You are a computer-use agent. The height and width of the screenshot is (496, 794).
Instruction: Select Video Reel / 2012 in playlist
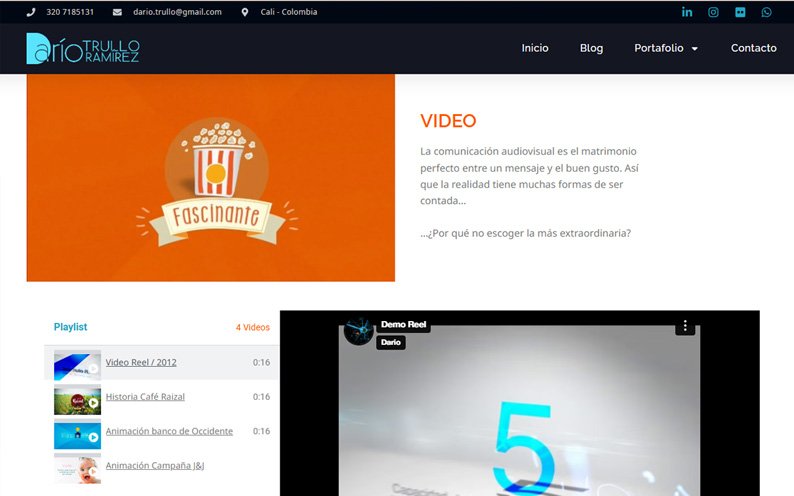coord(141,362)
